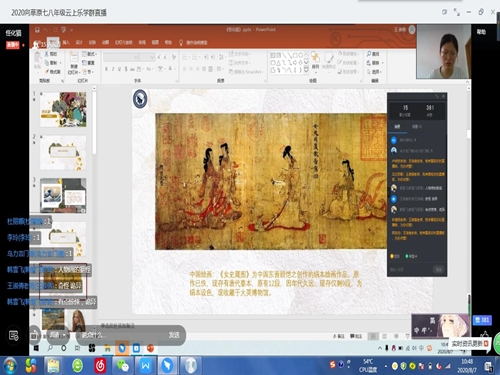Open WeChat from the Windows taskbar
Viewport: 500px width, 375px height.
pos(122,366)
